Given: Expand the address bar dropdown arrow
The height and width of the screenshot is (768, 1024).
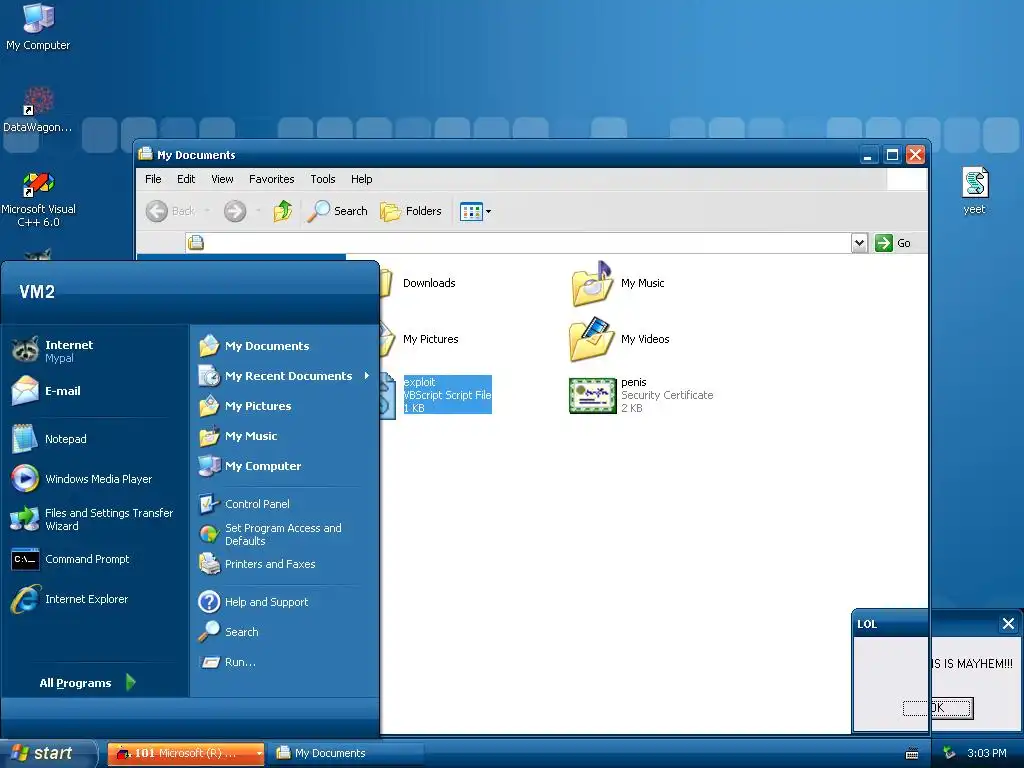Looking at the screenshot, I should click(859, 243).
